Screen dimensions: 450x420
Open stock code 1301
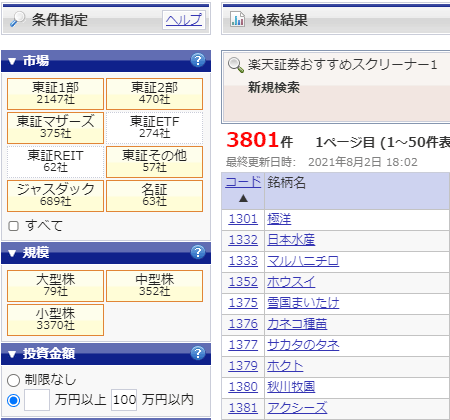tap(243, 219)
